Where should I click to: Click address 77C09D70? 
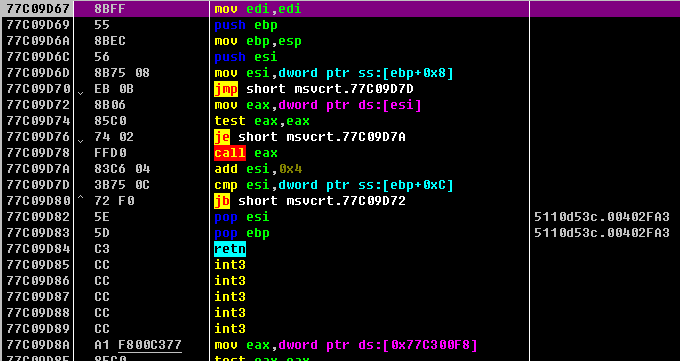[x=38, y=89]
